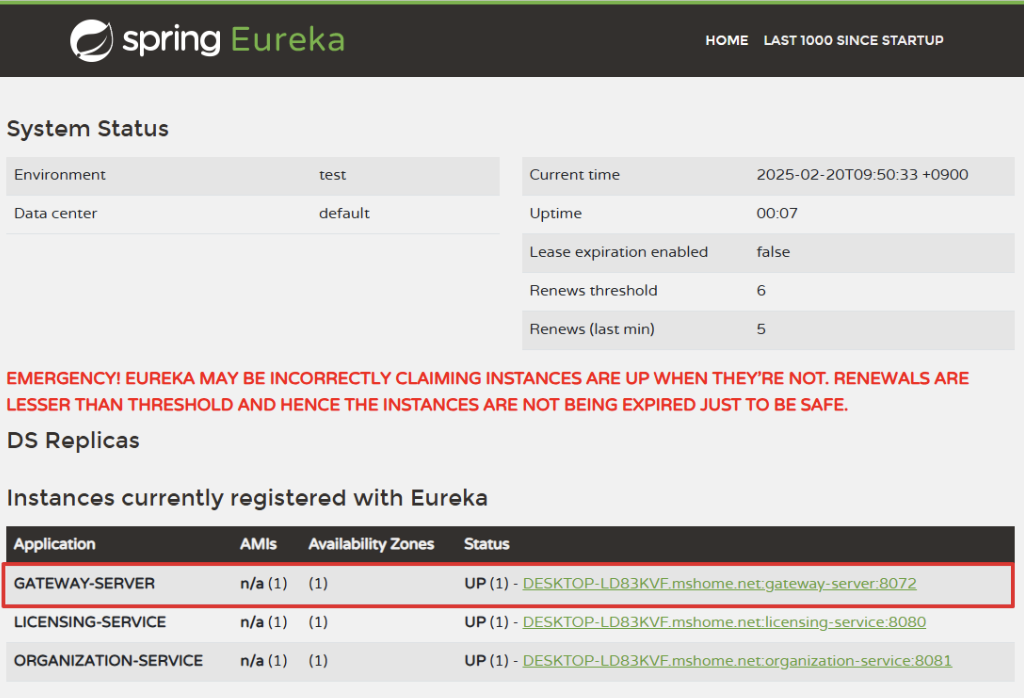The width and height of the screenshot is (1024, 698).
Task: Click the AMIs column header
Action: 258,544
